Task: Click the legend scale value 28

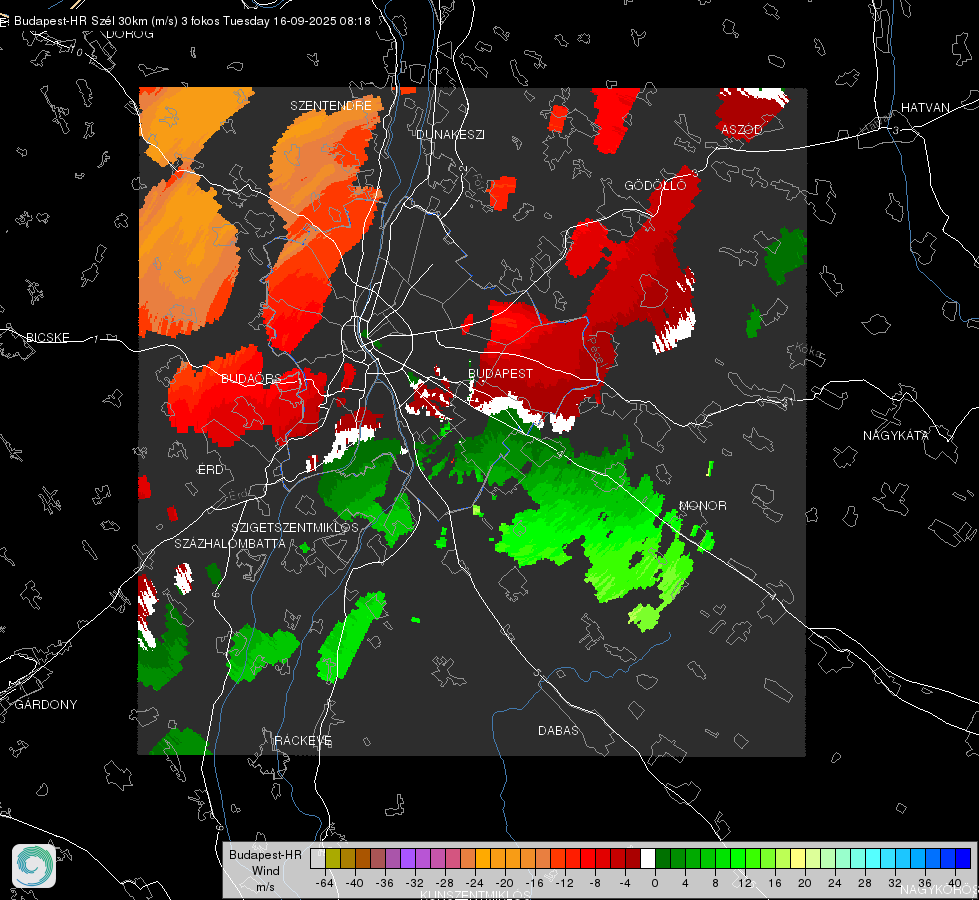Action: pos(864,883)
